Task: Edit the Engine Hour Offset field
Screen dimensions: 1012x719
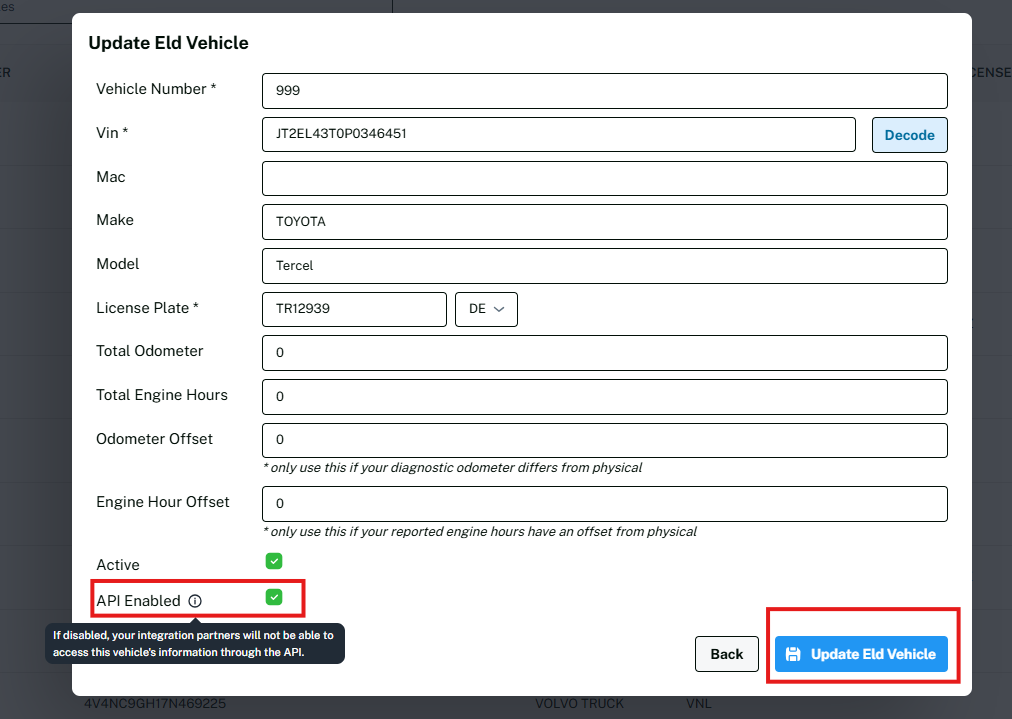Action: 604,504
